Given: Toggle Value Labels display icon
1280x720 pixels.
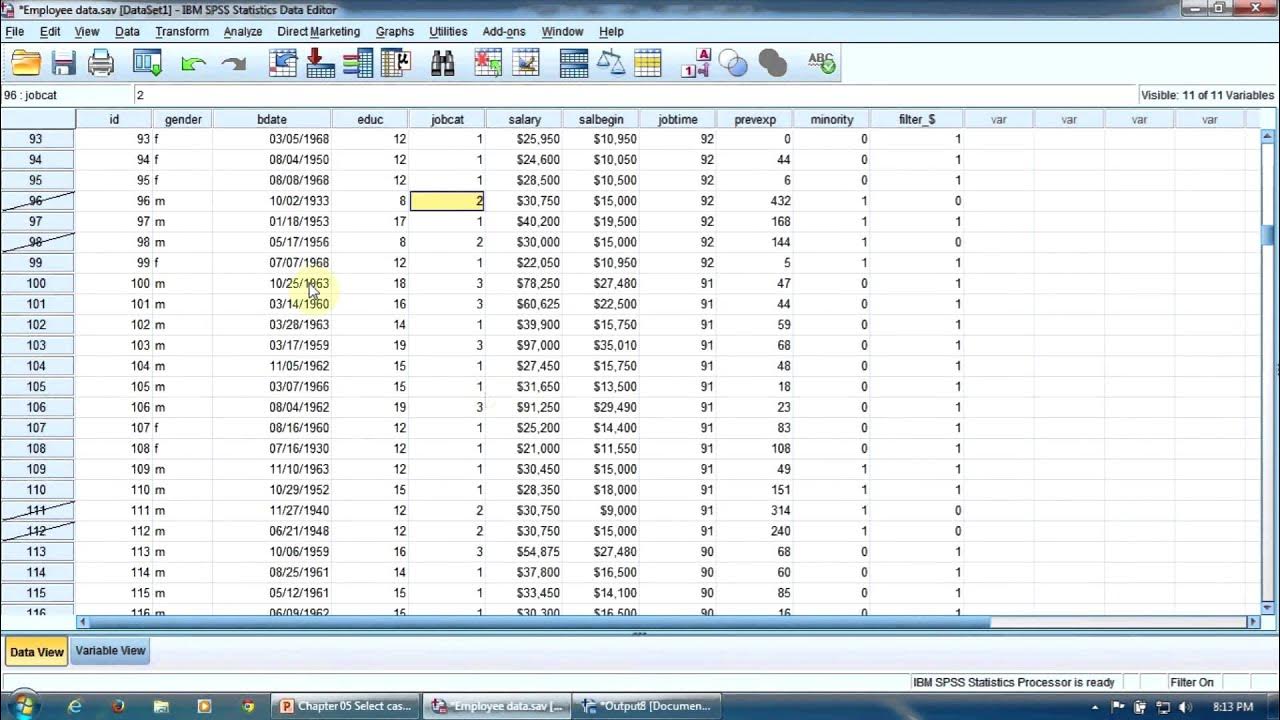Looking at the screenshot, I should click(696, 64).
